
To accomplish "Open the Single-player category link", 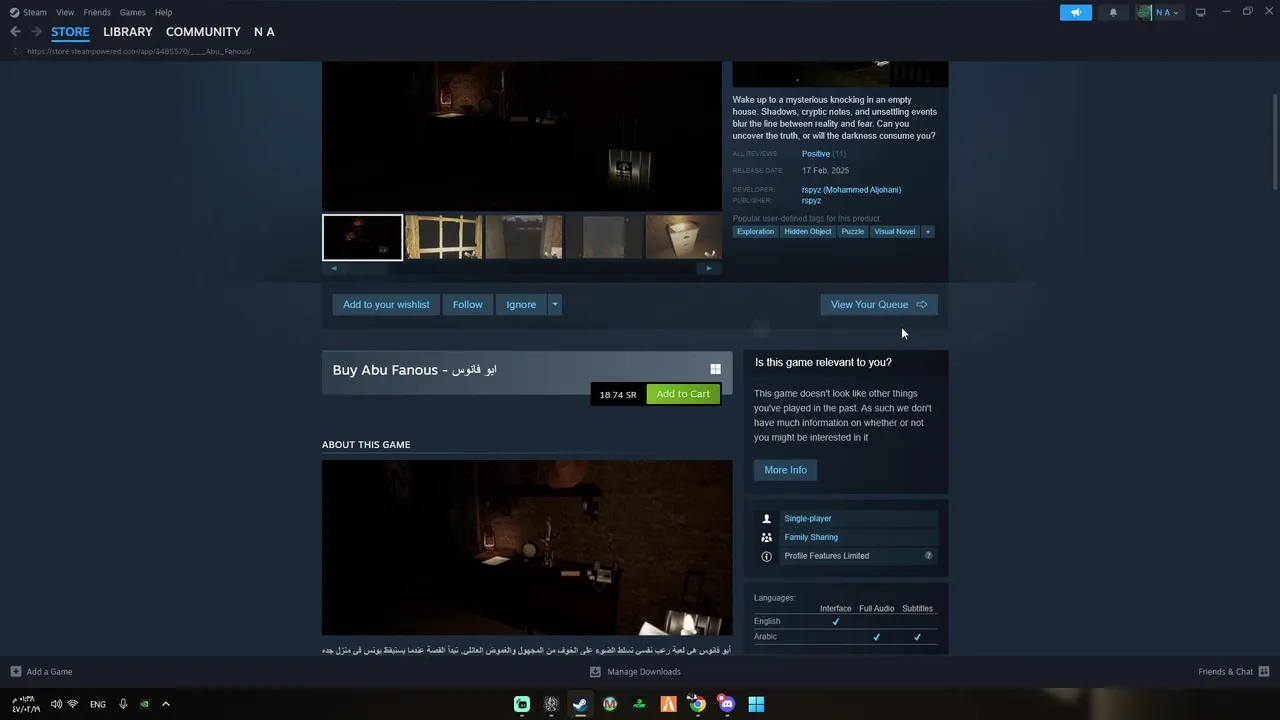I will [x=808, y=518].
